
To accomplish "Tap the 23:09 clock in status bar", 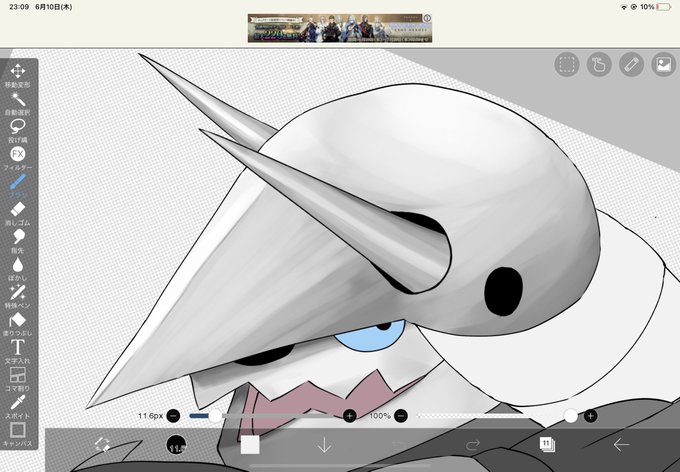I will (19, 7).
